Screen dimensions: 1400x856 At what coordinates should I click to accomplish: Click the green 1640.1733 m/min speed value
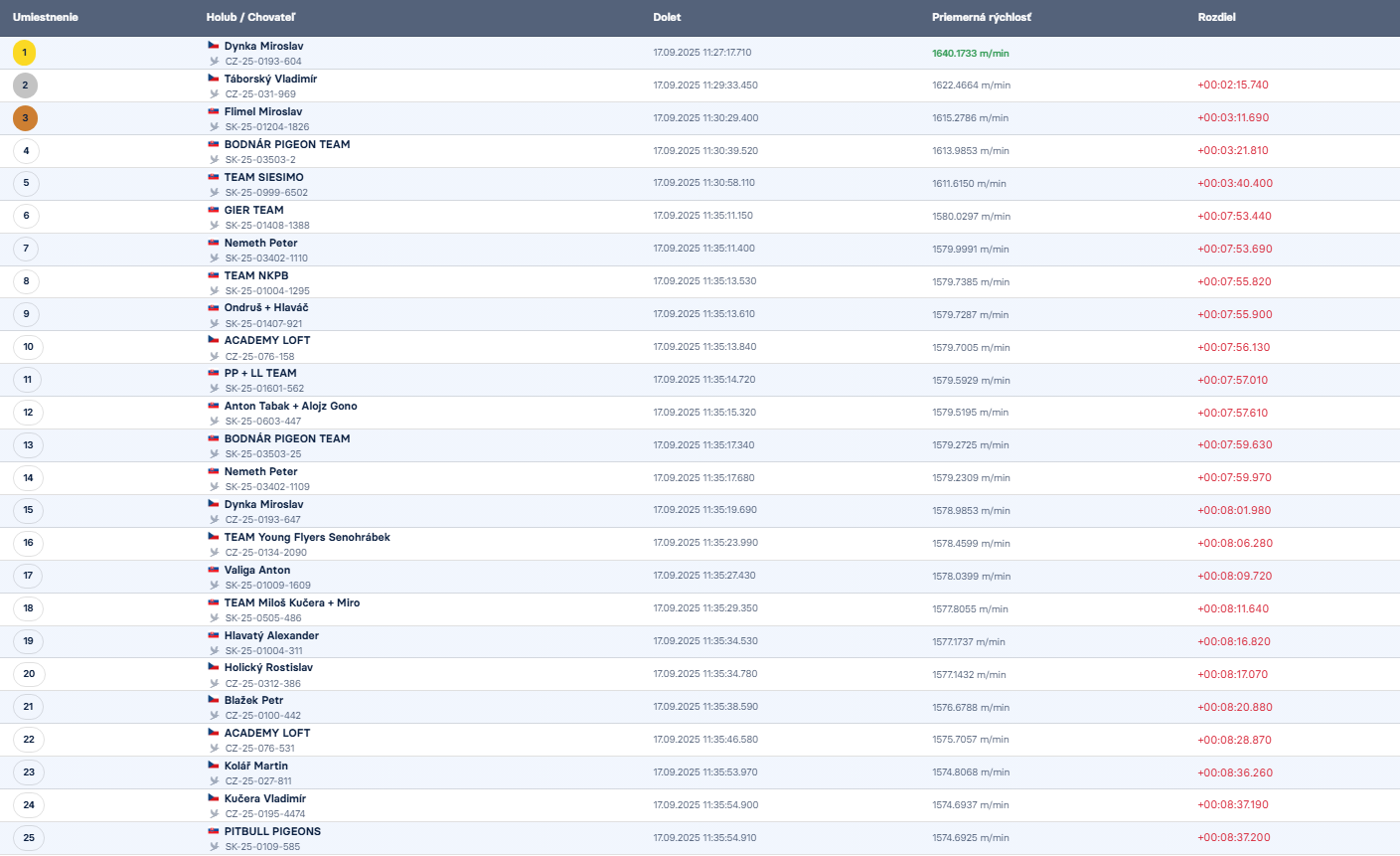[x=970, y=54]
